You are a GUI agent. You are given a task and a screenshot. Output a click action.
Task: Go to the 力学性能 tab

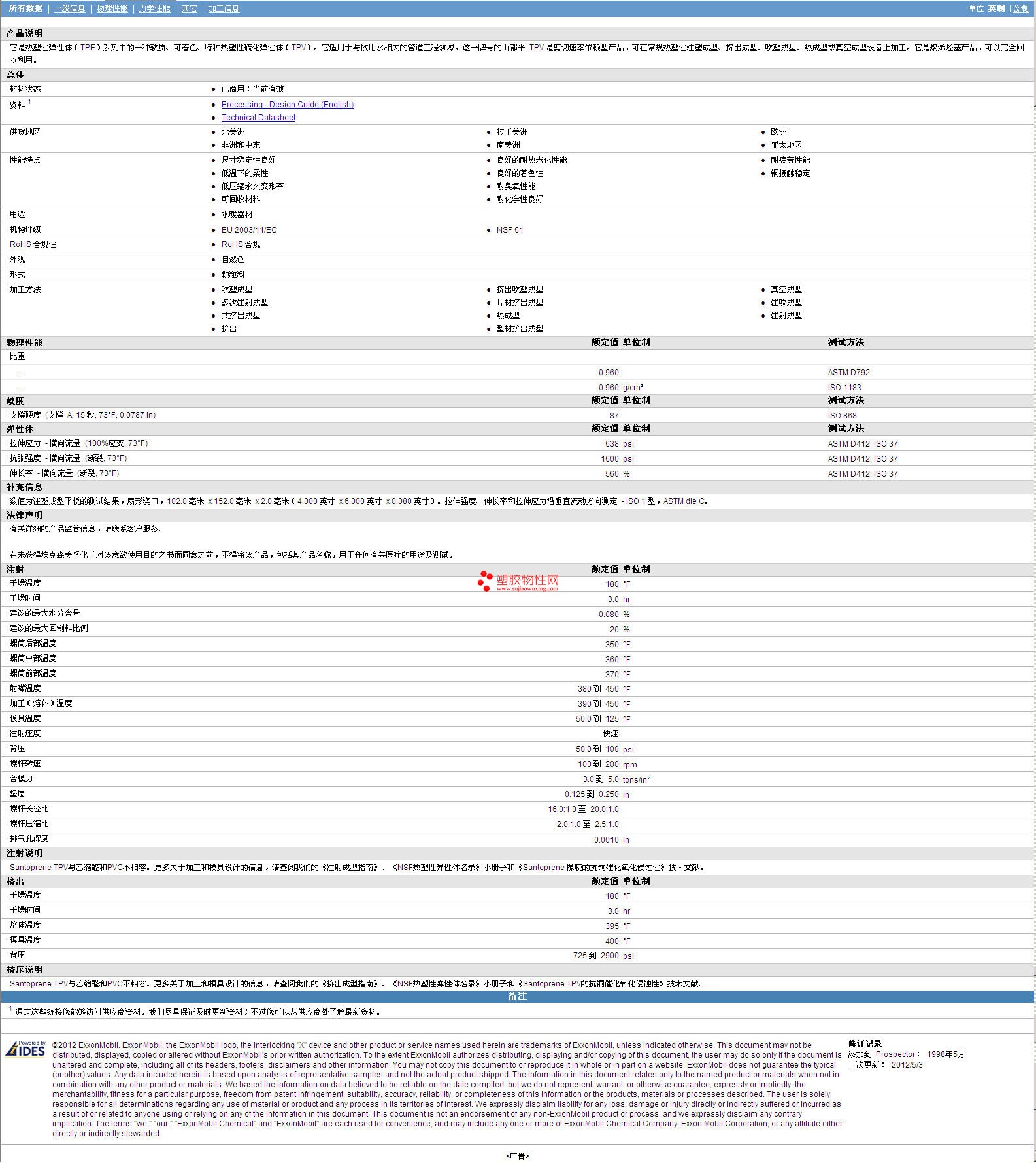click(x=154, y=8)
